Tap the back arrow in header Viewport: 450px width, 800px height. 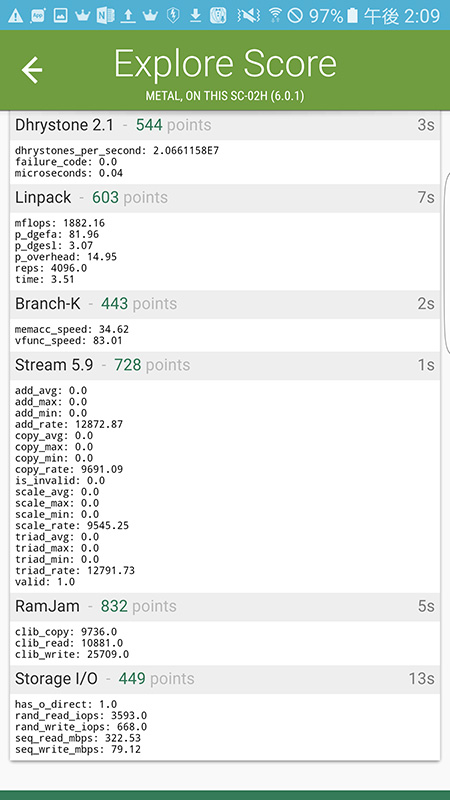point(32,70)
